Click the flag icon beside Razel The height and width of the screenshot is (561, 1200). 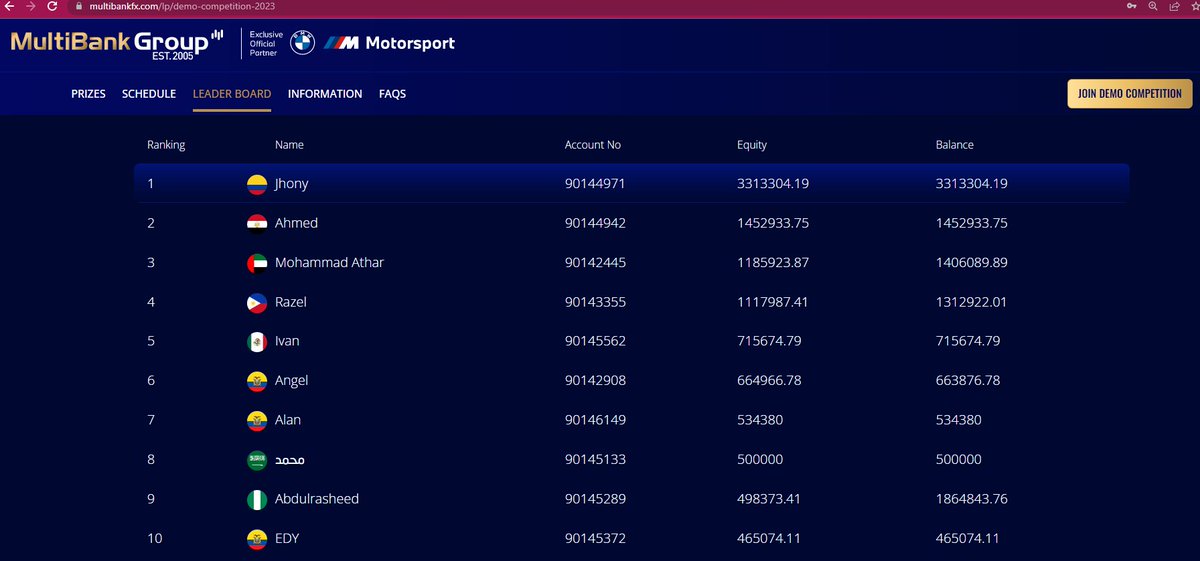pos(257,302)
